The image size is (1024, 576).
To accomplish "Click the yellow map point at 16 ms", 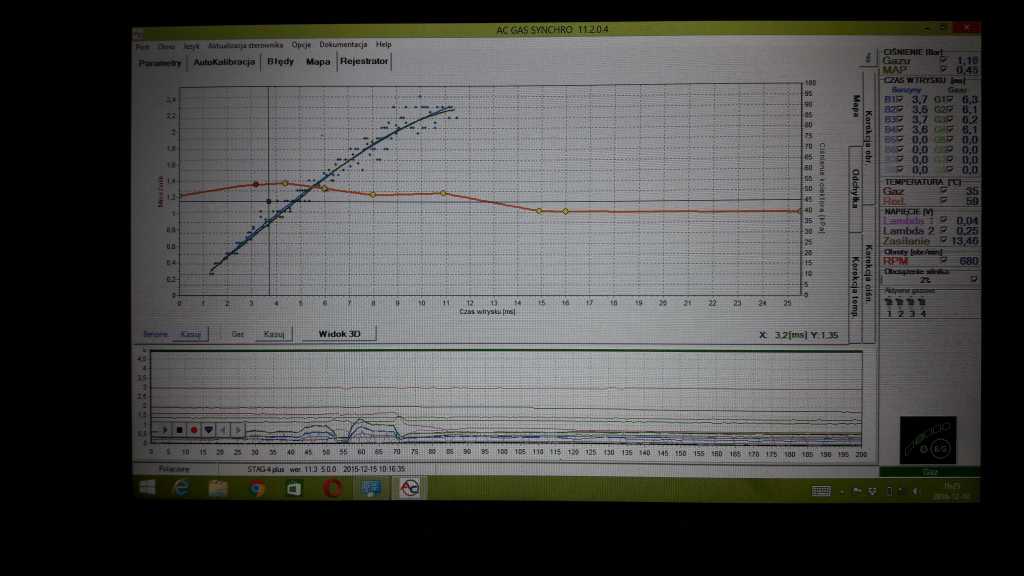I will 566,211.
